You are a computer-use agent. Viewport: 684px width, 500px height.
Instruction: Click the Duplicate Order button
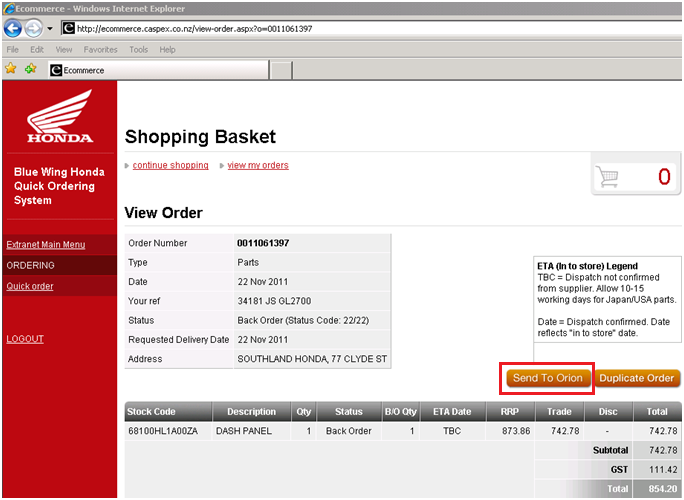(x=637, y=378)
